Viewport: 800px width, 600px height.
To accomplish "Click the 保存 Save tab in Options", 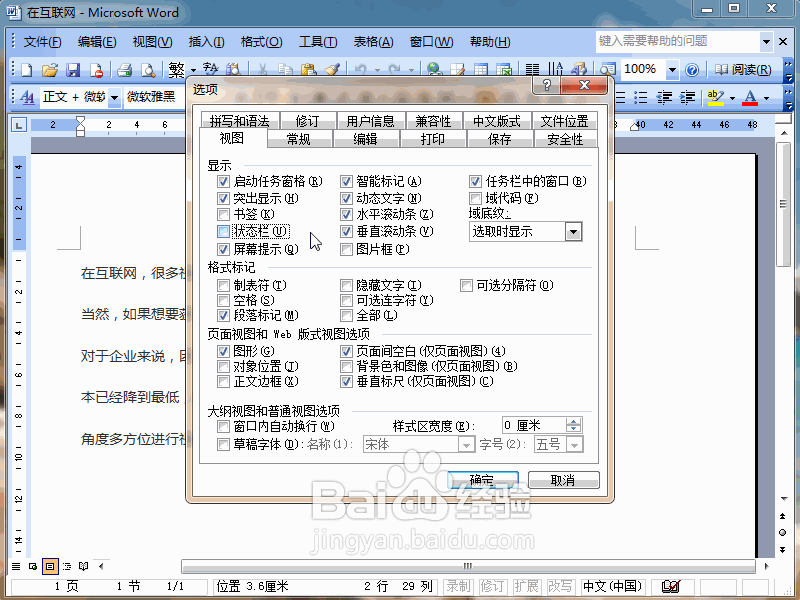I will (x=499, y=139).
